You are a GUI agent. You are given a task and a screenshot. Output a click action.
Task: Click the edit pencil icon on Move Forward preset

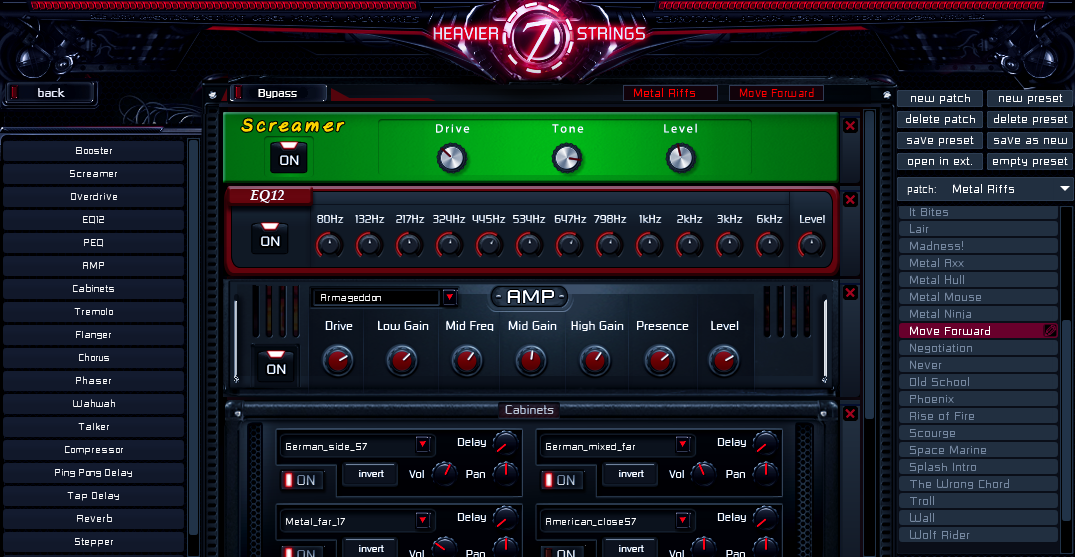tap(1050, 331)
